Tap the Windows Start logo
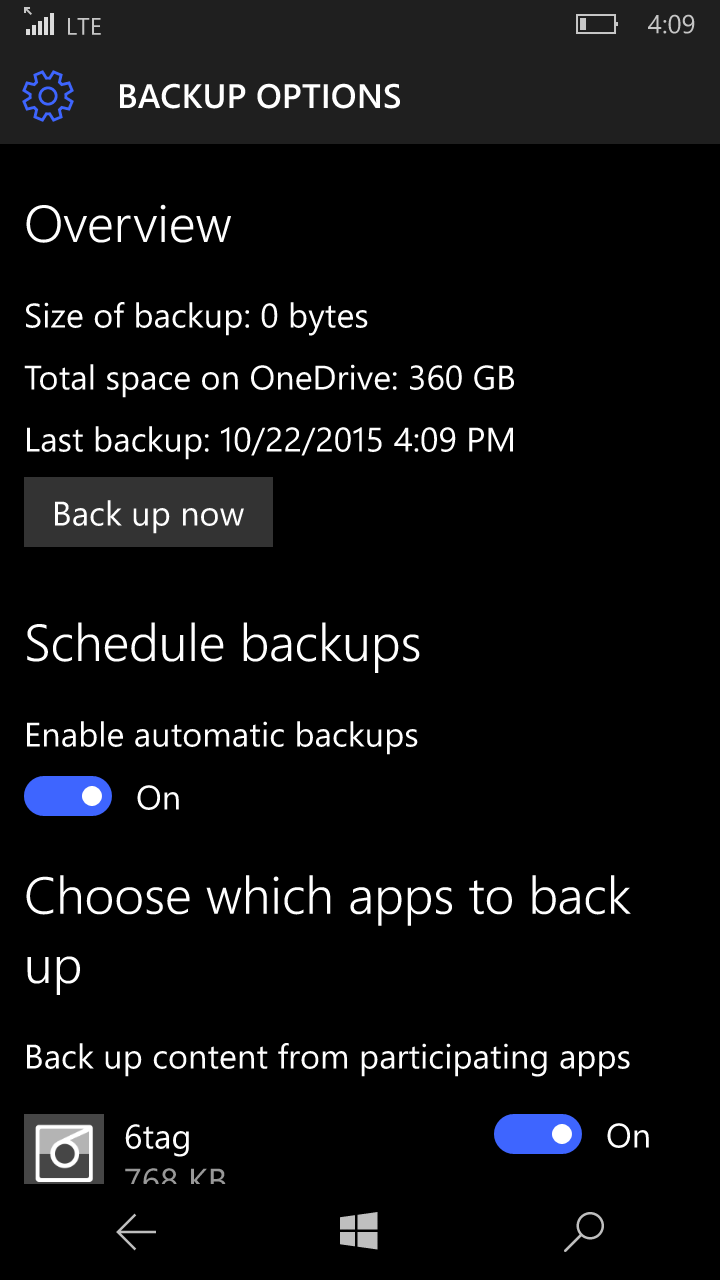Screen dimensions: 720x1280 point(359,1231)
